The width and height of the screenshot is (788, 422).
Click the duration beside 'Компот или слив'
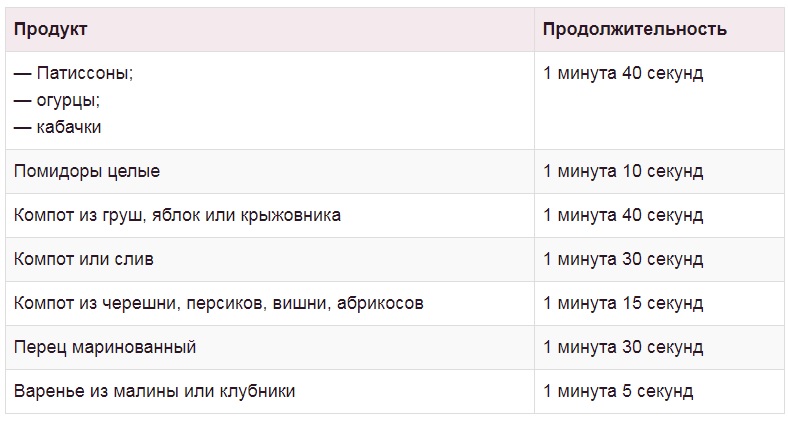[x=623, y=259]
